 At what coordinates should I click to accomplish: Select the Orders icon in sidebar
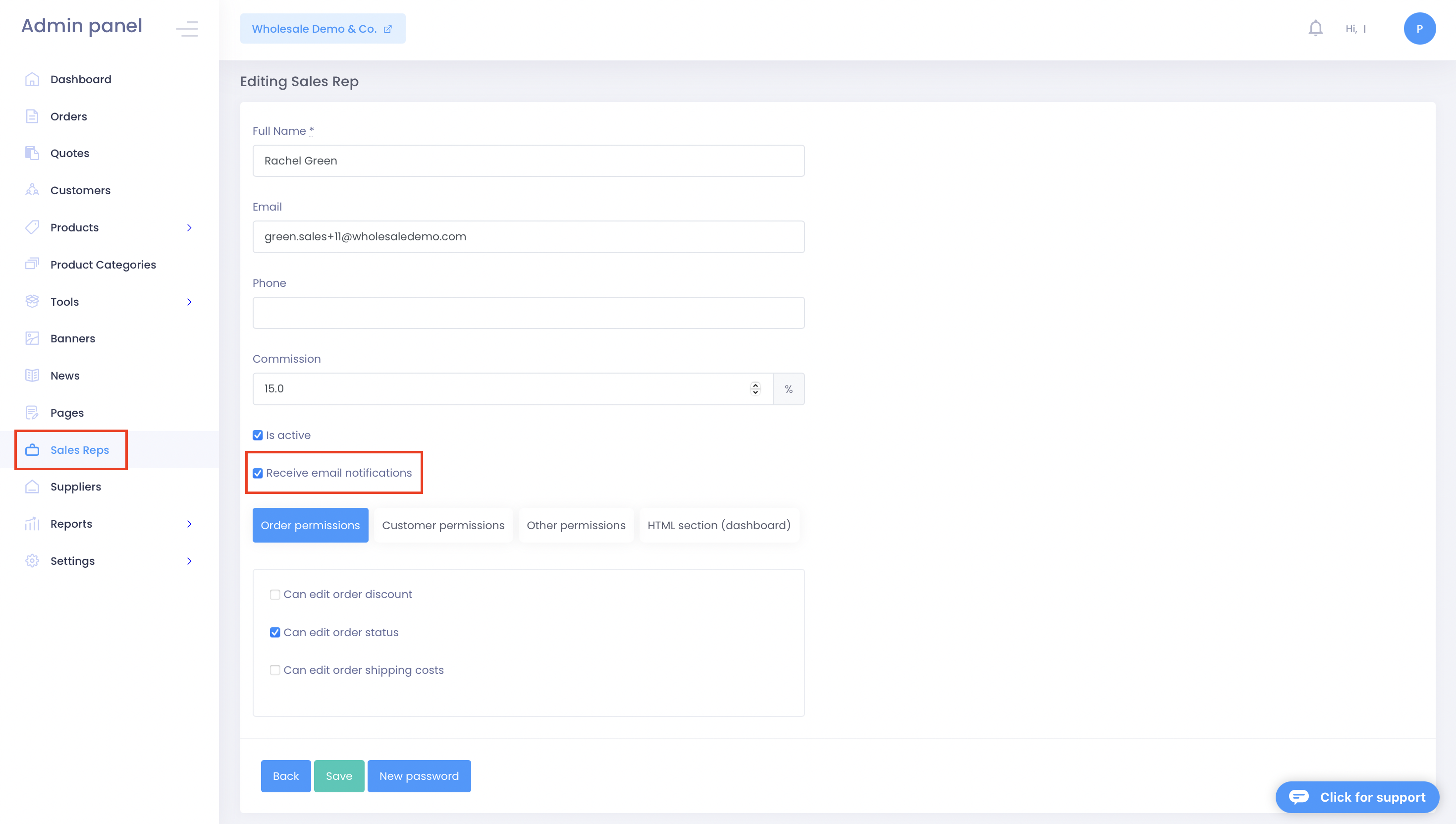[x=32, y=116]
